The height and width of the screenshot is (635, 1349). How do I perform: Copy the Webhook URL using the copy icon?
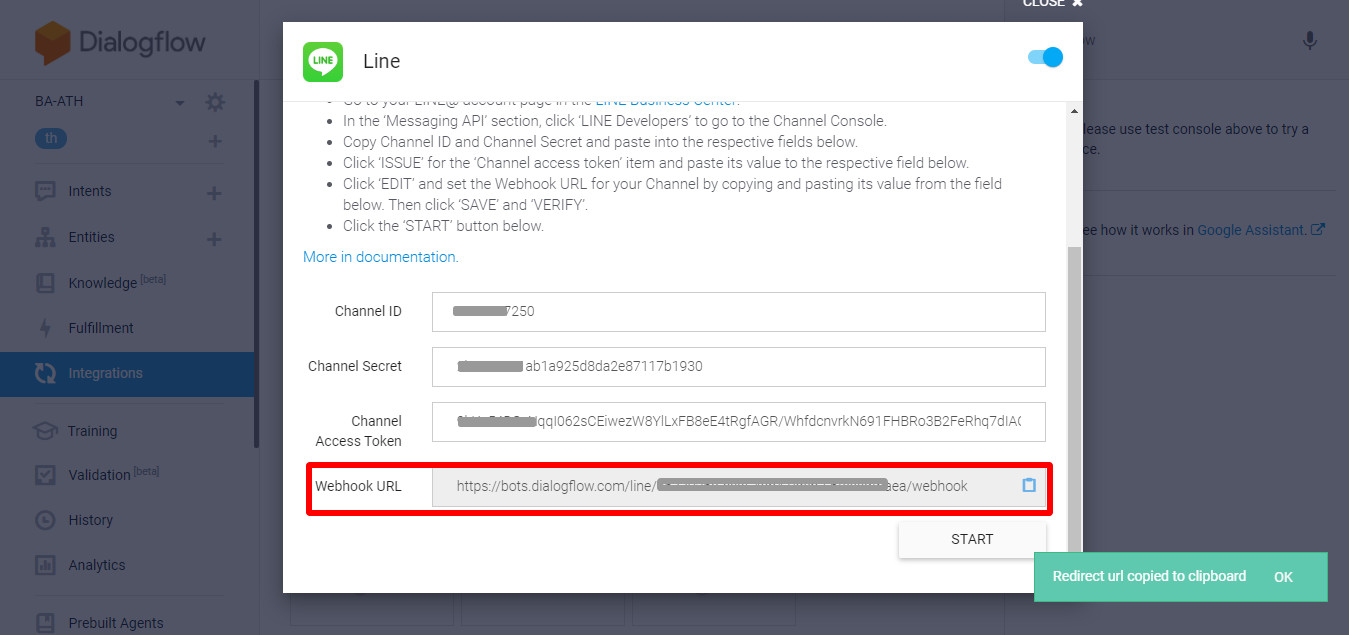[1029, 486]
